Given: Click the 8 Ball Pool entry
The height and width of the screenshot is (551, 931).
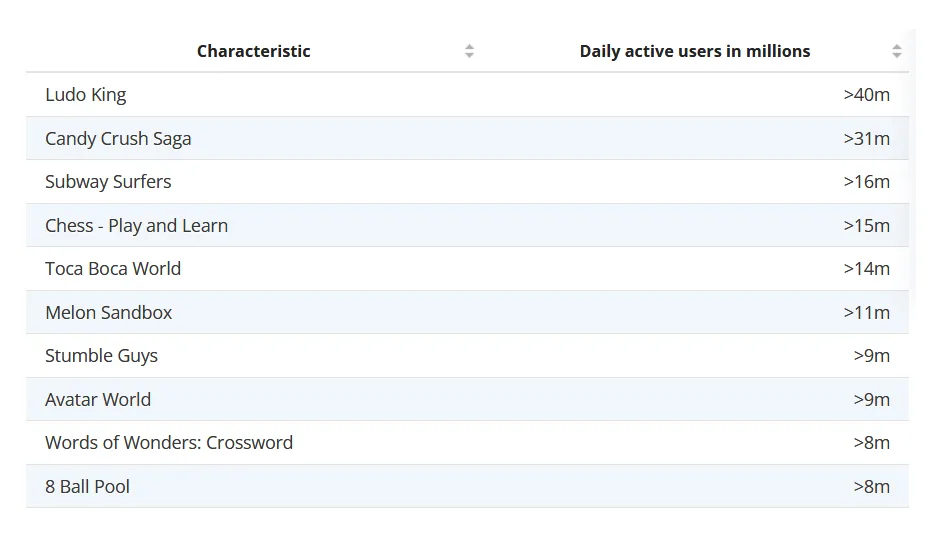Looking at the screenshot, I should coord(87,487).
